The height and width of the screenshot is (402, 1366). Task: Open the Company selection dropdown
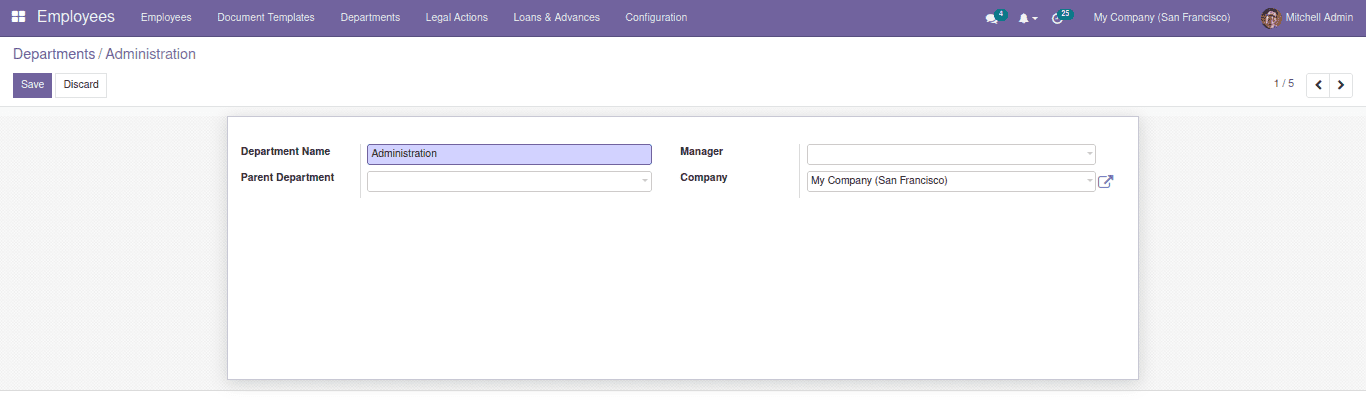[1089, 182]
